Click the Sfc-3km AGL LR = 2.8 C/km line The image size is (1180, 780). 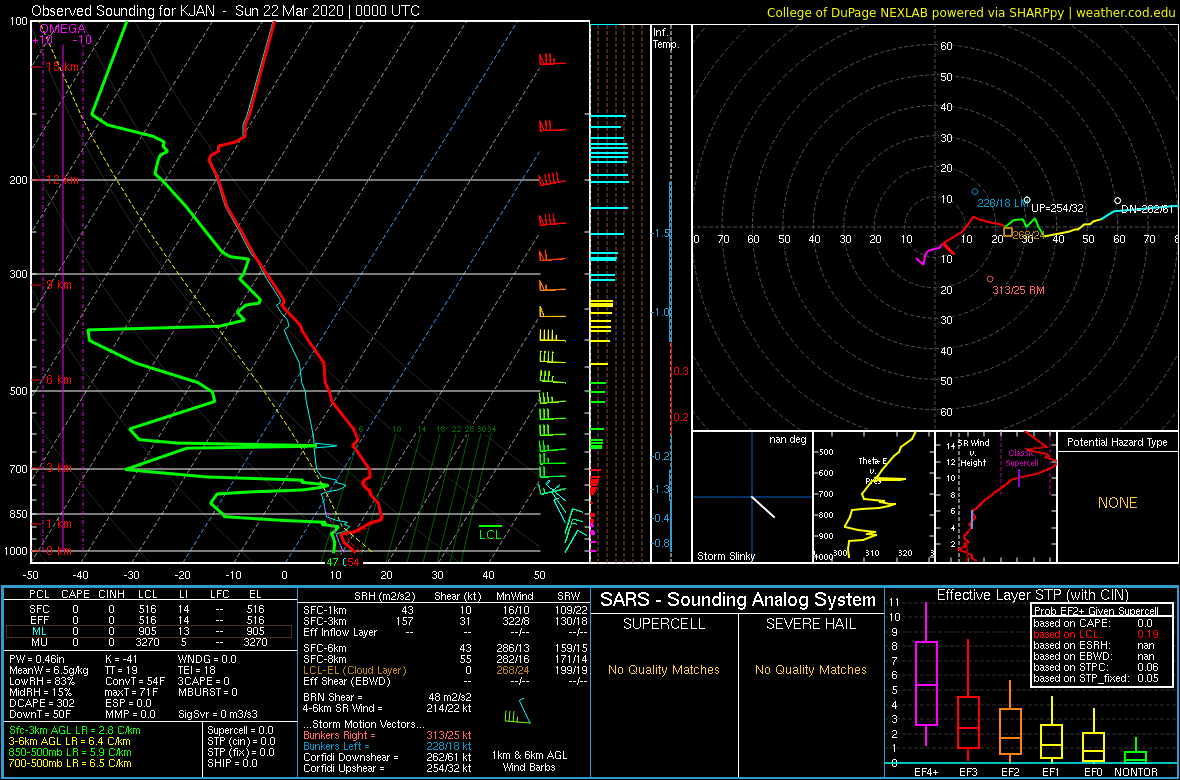click(75, 730)
